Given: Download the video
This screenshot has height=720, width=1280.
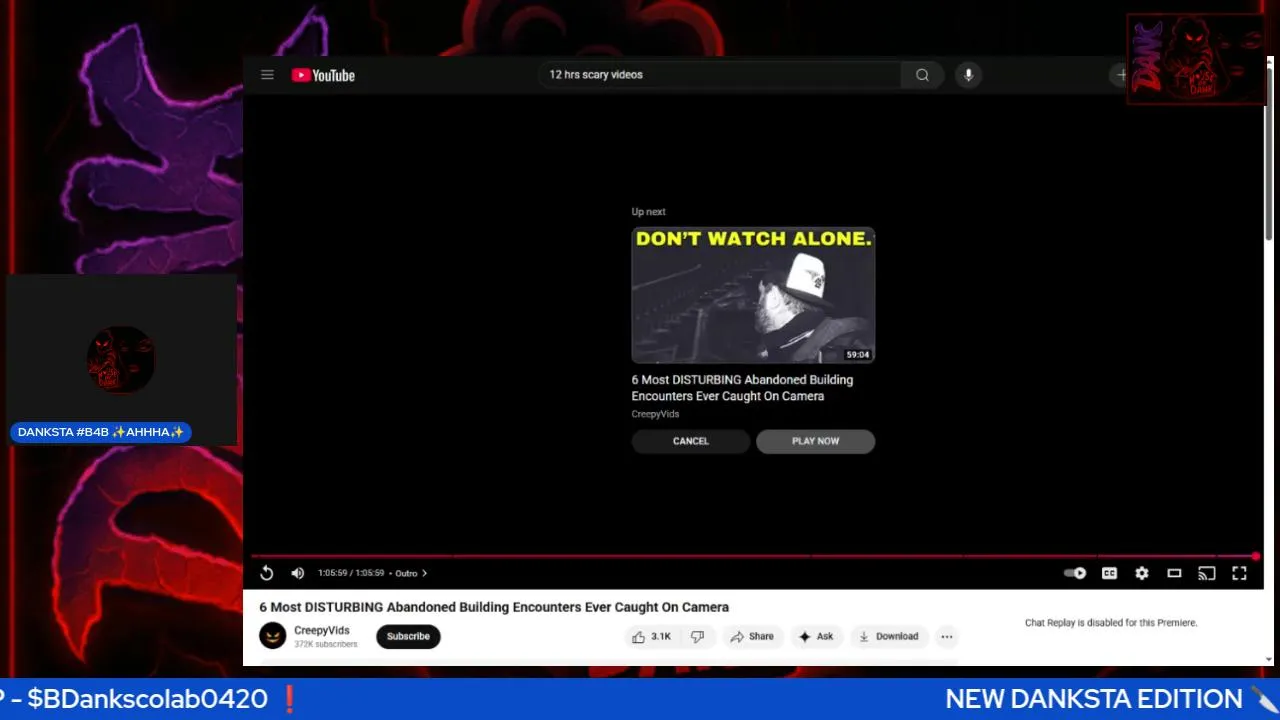Looking at the screenshot, I should point(888,636).
